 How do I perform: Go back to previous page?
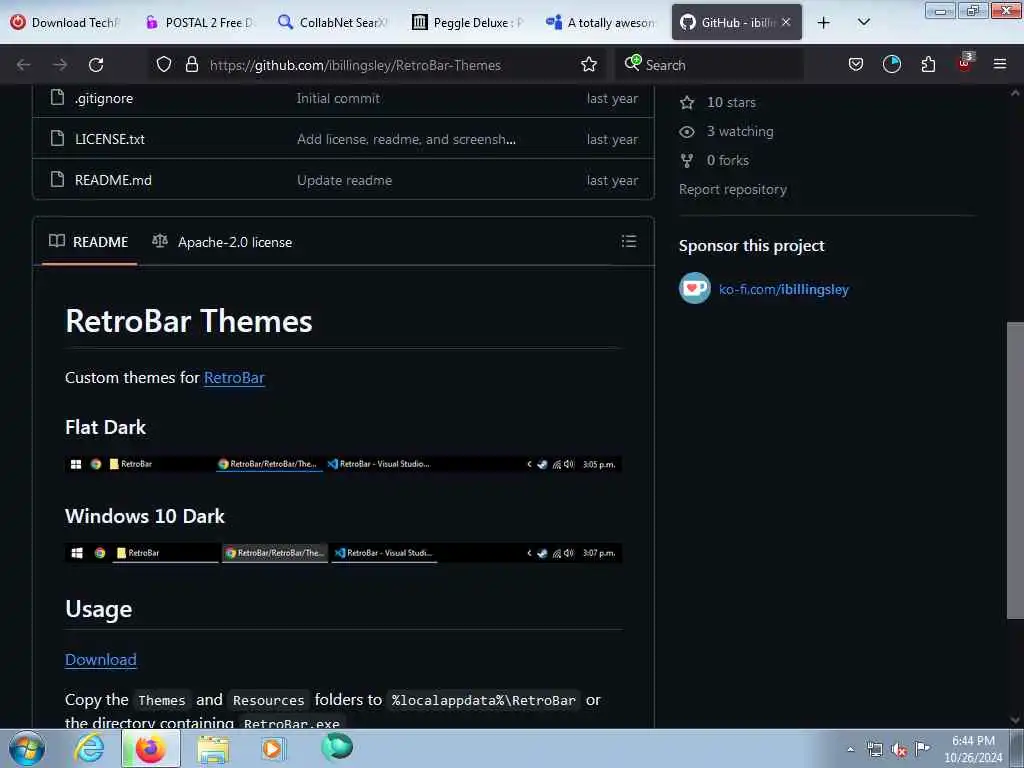pyautogui.click(x=24, y=65)
